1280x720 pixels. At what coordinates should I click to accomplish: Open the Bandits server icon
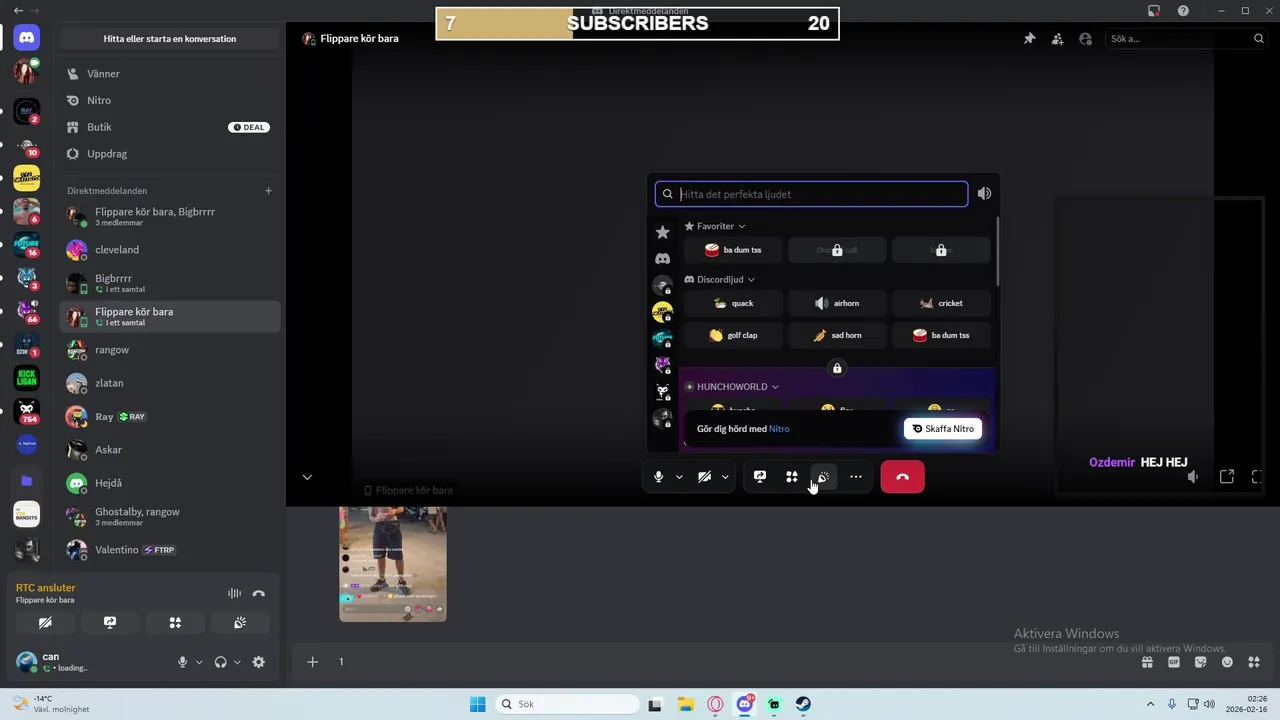click(x=27, y=514)
